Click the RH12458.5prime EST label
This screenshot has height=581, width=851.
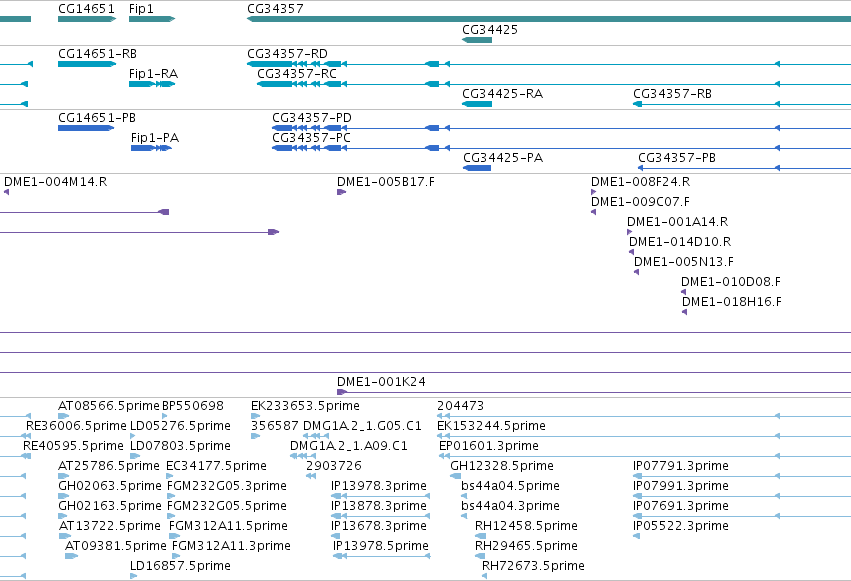point(526,526)
